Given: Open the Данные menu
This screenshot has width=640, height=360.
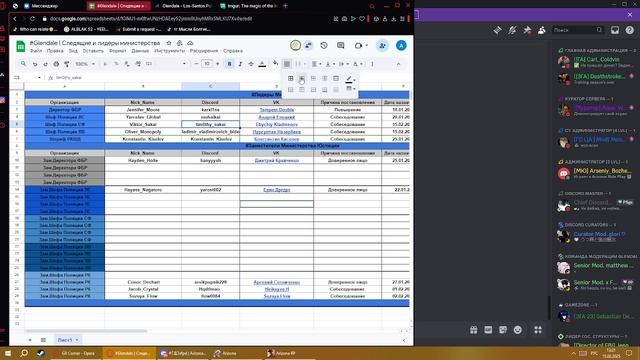Looking at the screenshot, I should [x=140, y=51].
